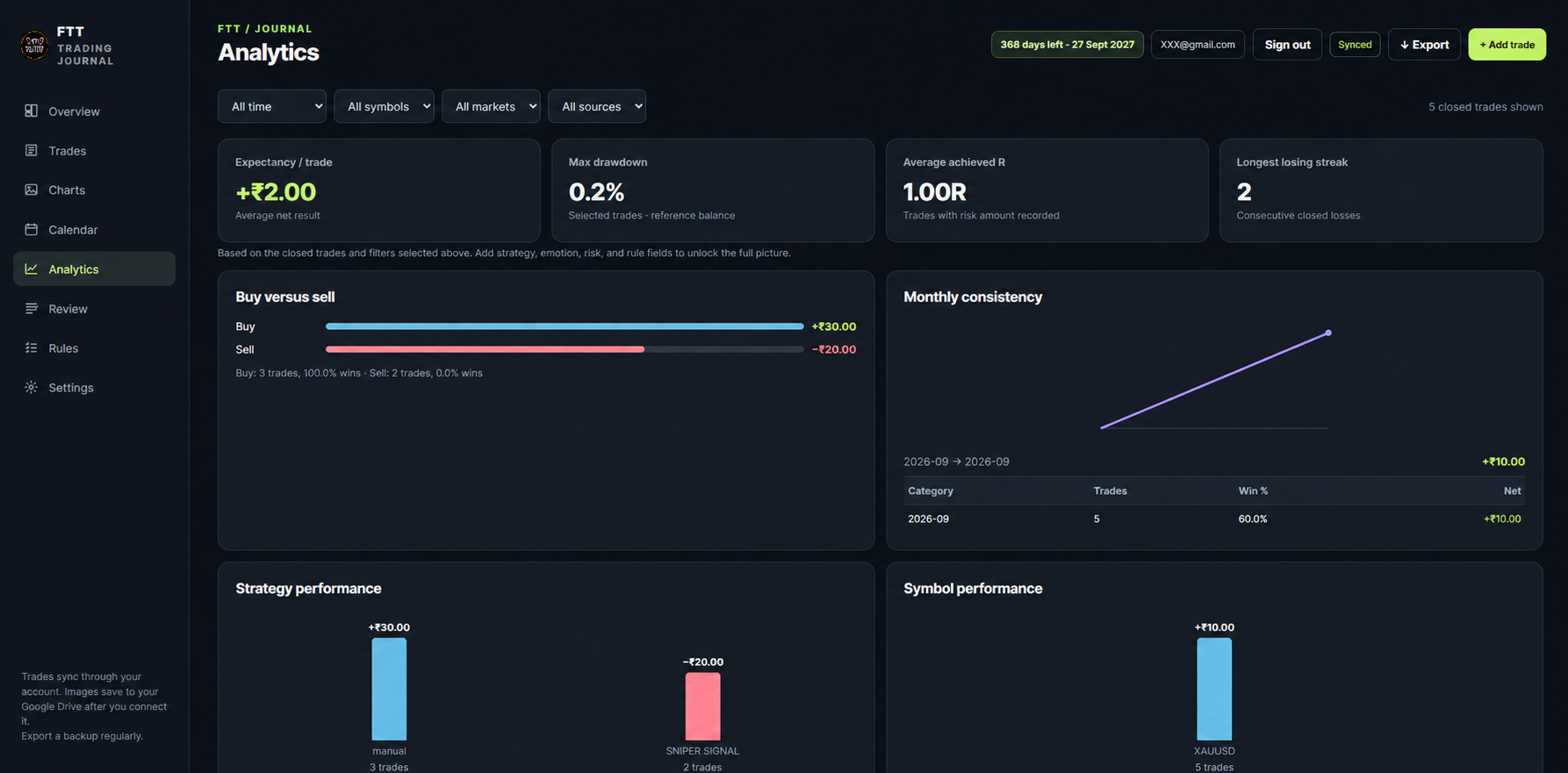Screen dimensions: 1568x773
Task: Open the All markets dropdown
Action: [491, 106]
